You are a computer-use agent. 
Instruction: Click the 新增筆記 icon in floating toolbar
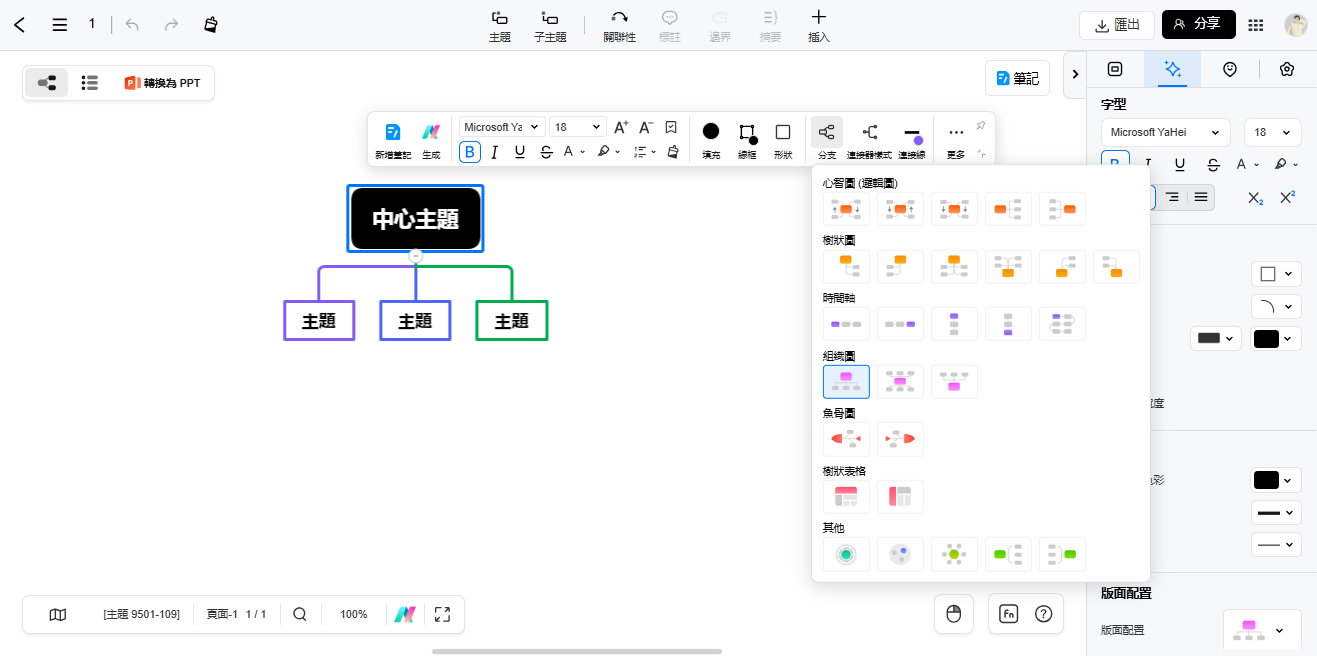(393, 132)
